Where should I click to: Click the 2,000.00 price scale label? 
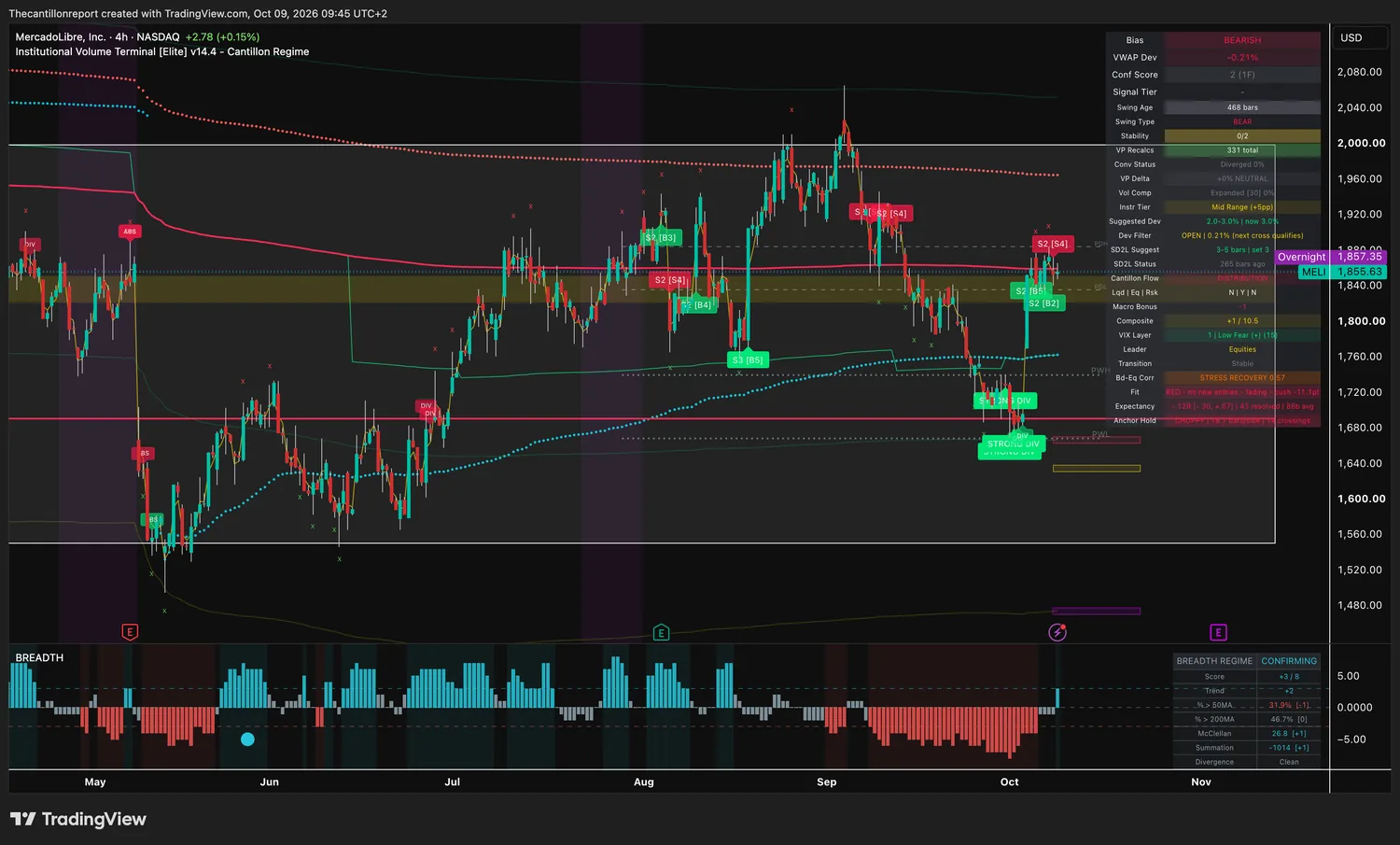1361,143
